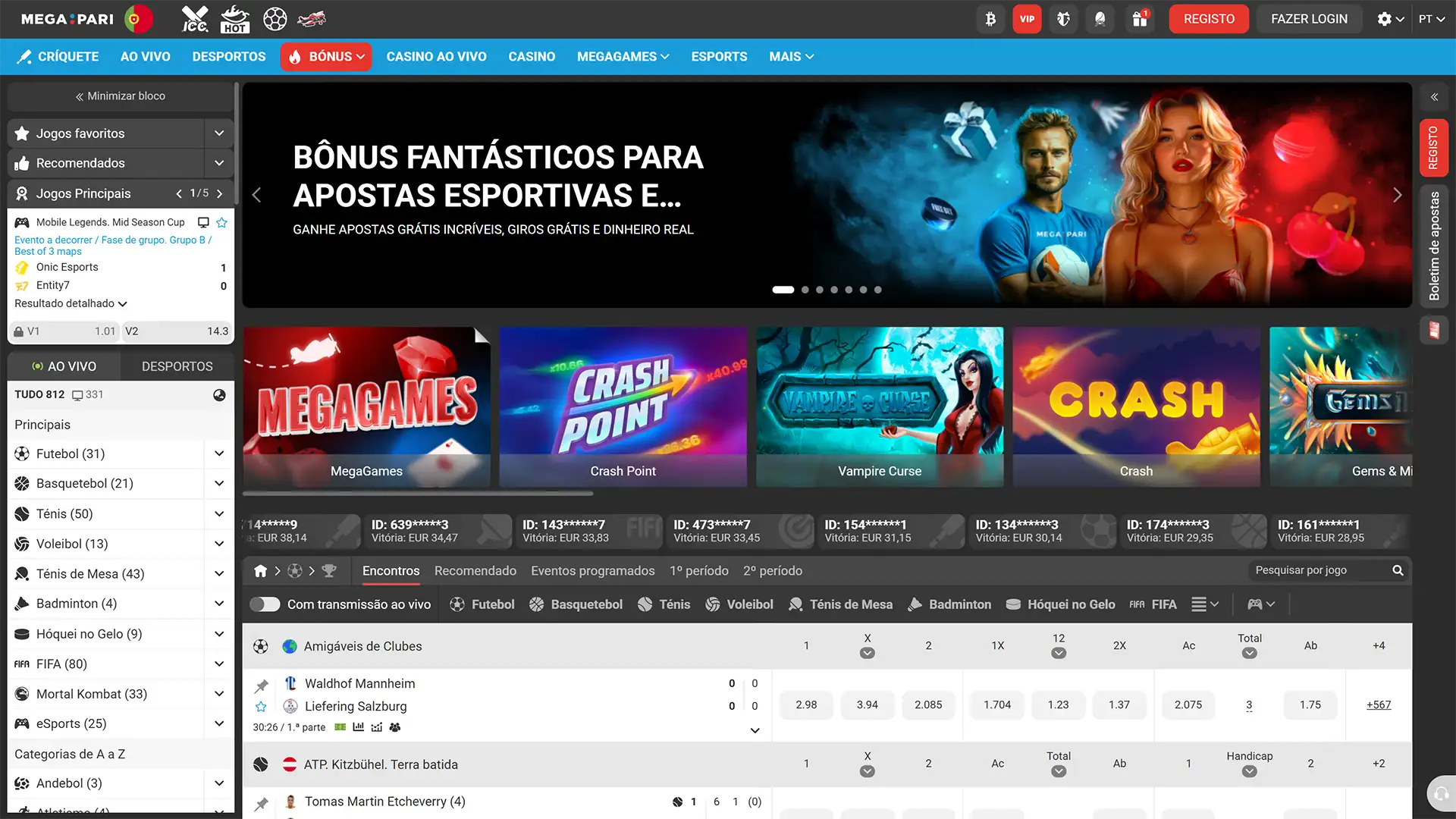Open the MegaGames thumbnail

click(x=366, y=407)
